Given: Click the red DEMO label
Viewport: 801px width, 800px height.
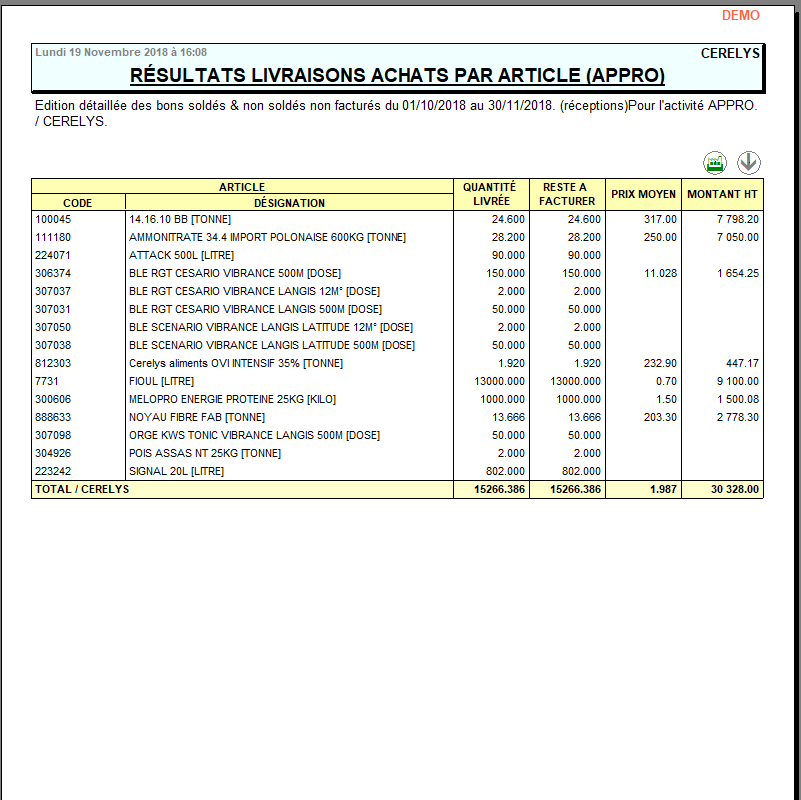Looking at the screenshot, I should (740, 15).
